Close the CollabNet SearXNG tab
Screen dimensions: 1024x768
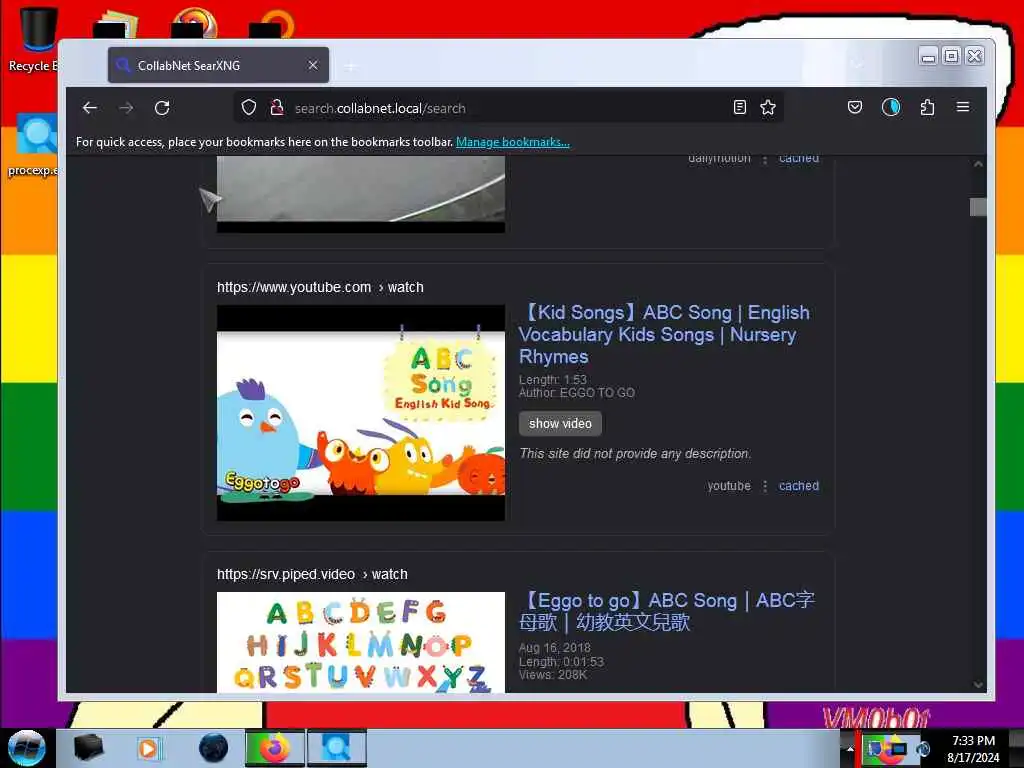[x=313, y=65]
